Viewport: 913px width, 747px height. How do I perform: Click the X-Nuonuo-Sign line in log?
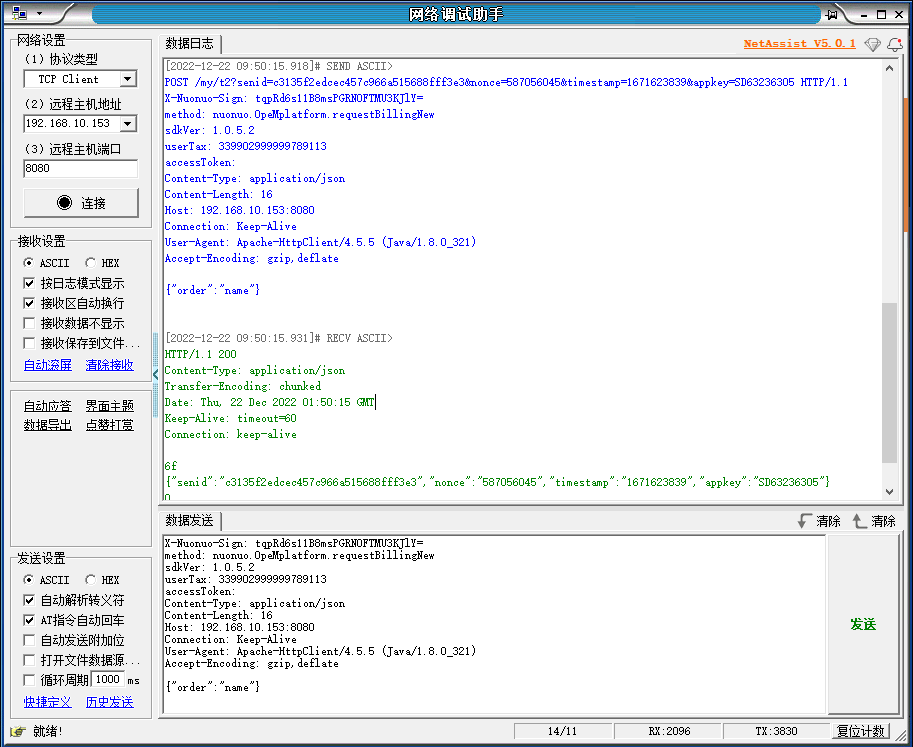pos(293,98)
